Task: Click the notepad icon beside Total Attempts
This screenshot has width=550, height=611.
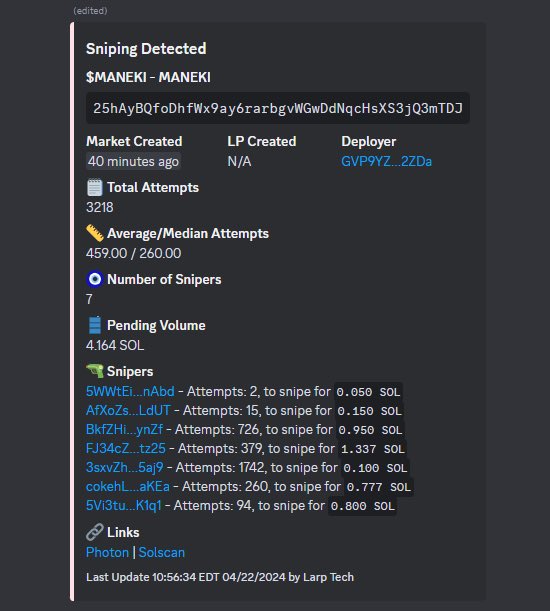Action: tap(94, 187)
